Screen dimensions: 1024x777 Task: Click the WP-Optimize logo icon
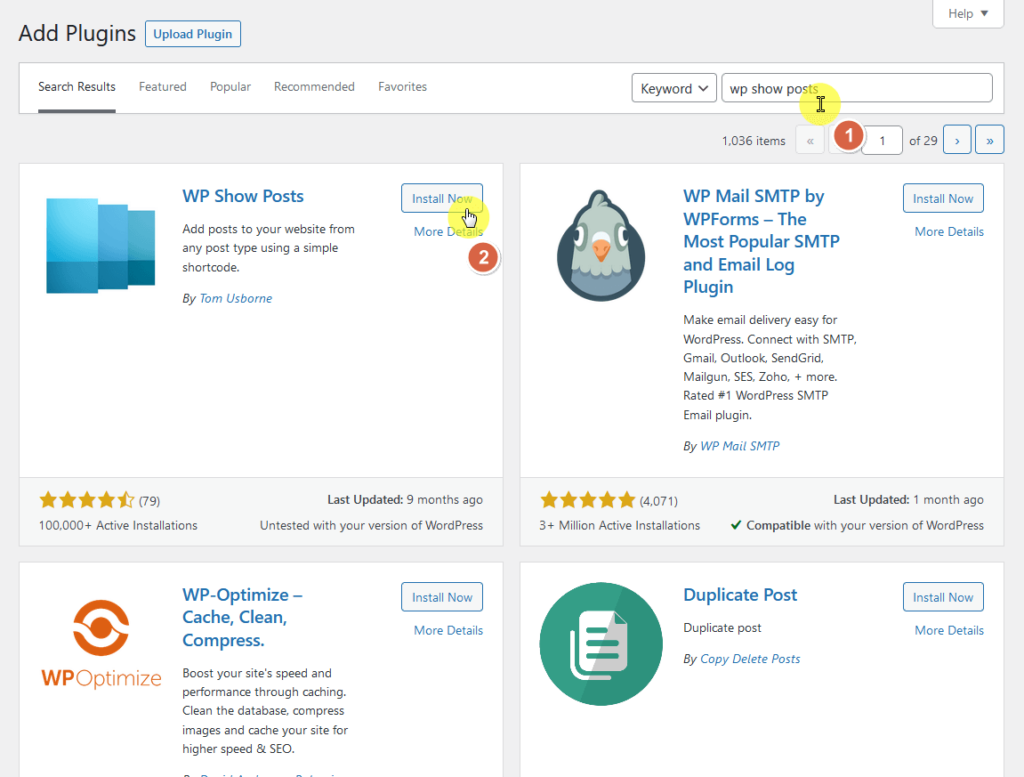coord(101,644)
